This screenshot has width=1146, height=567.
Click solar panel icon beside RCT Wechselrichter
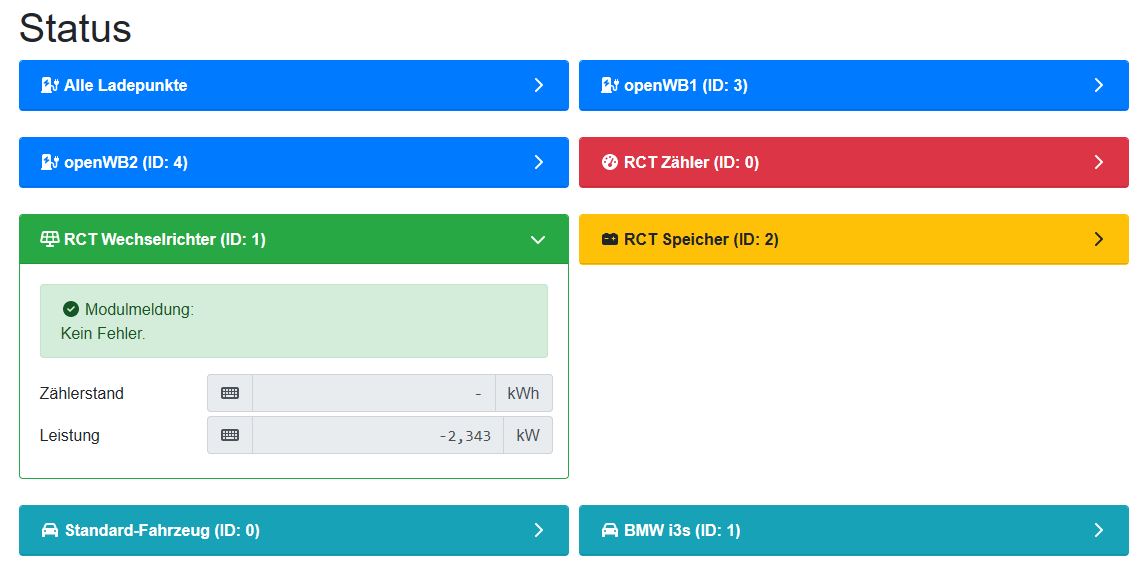coord(49,240)
